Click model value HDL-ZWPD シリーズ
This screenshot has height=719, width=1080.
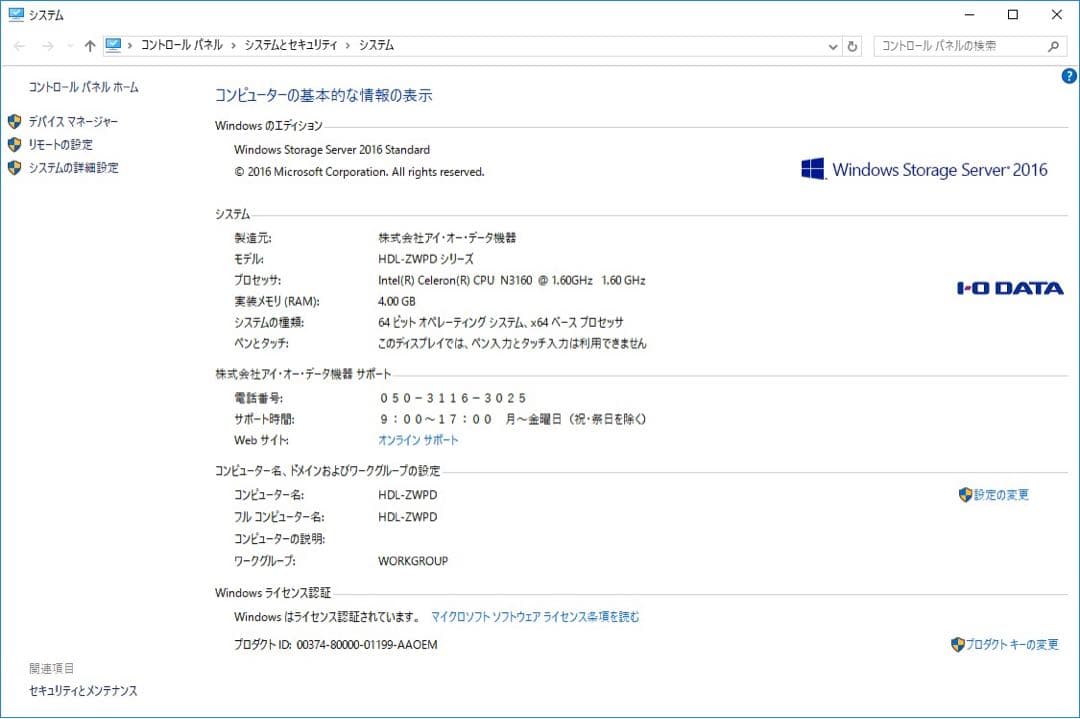[426, 260]
